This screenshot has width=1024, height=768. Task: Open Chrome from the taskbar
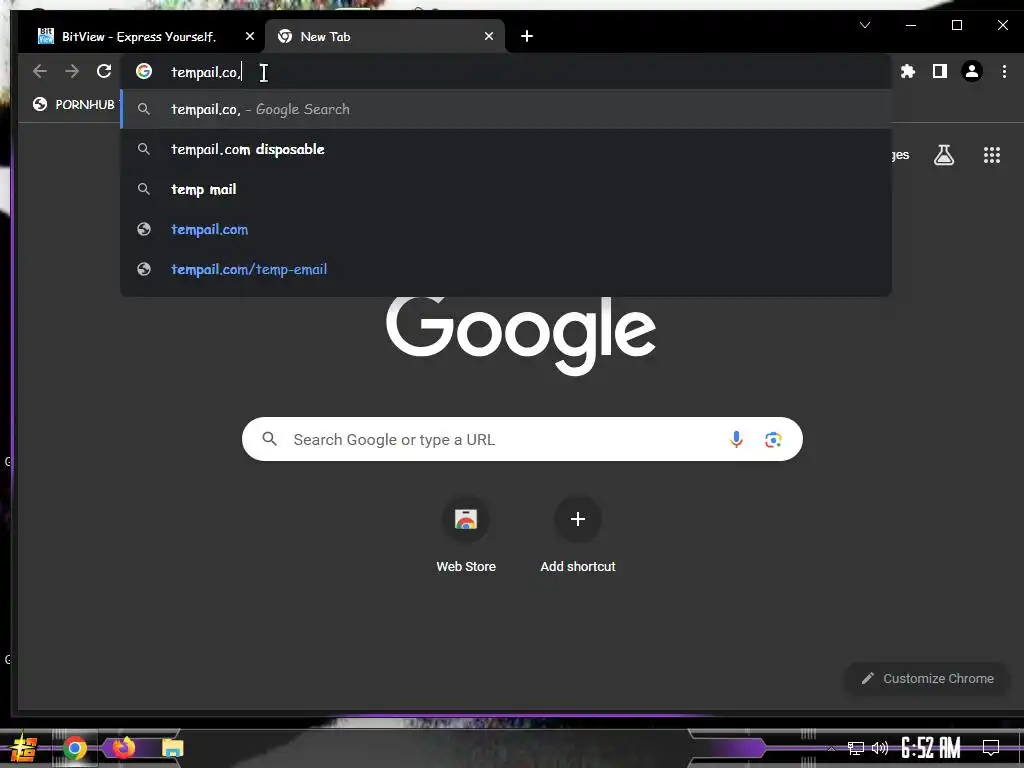[74, 748]
